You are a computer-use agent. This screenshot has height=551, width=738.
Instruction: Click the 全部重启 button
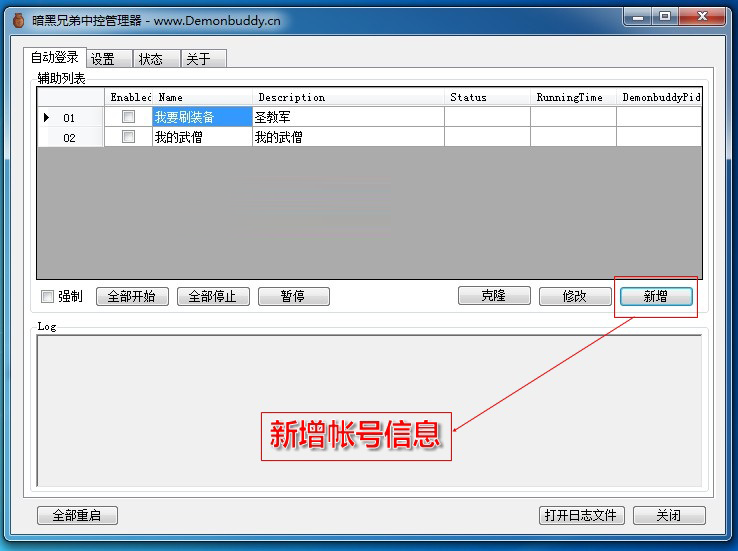click(x=77, y=515)
